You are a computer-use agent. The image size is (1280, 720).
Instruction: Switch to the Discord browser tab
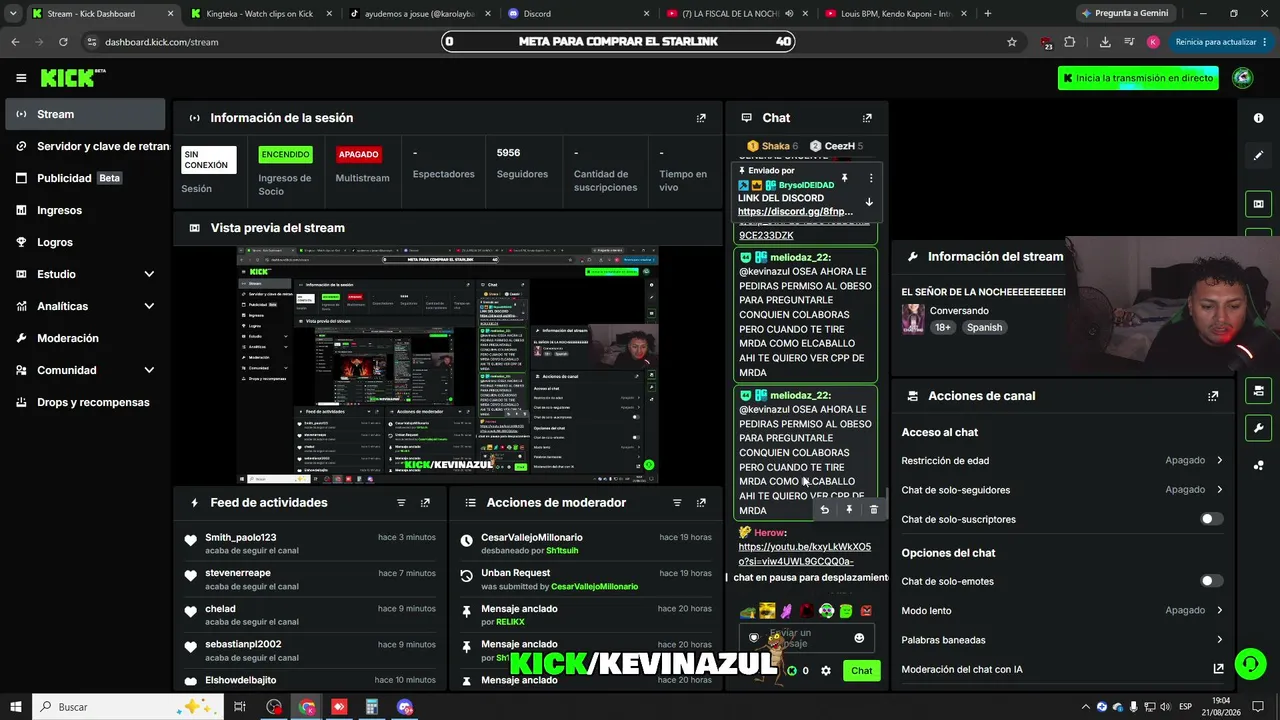coord(578,14)
